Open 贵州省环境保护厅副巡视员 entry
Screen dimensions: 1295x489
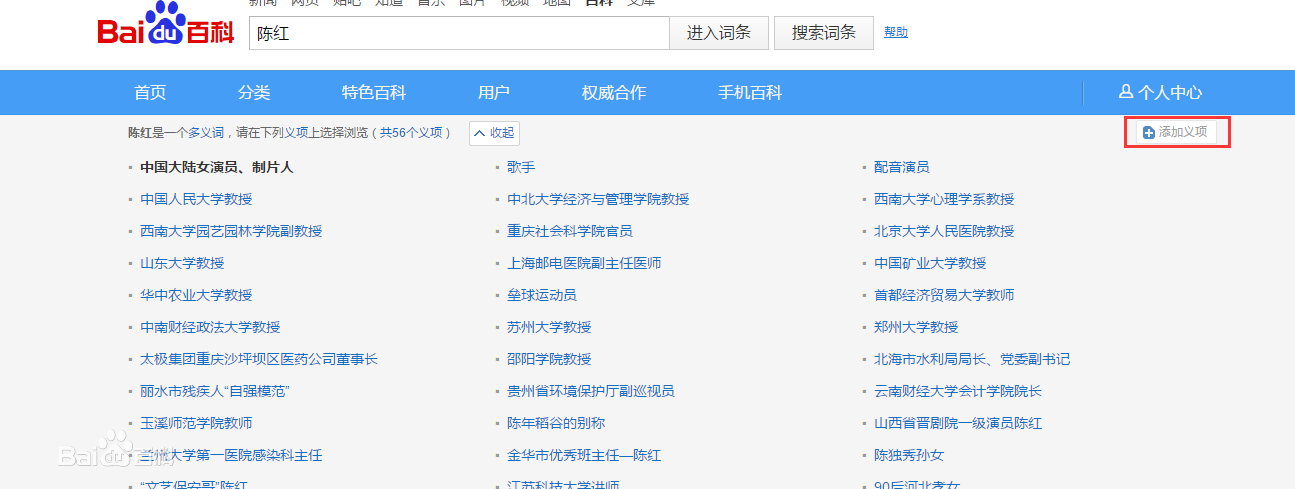pyautogui.click(x=591, y=391)
